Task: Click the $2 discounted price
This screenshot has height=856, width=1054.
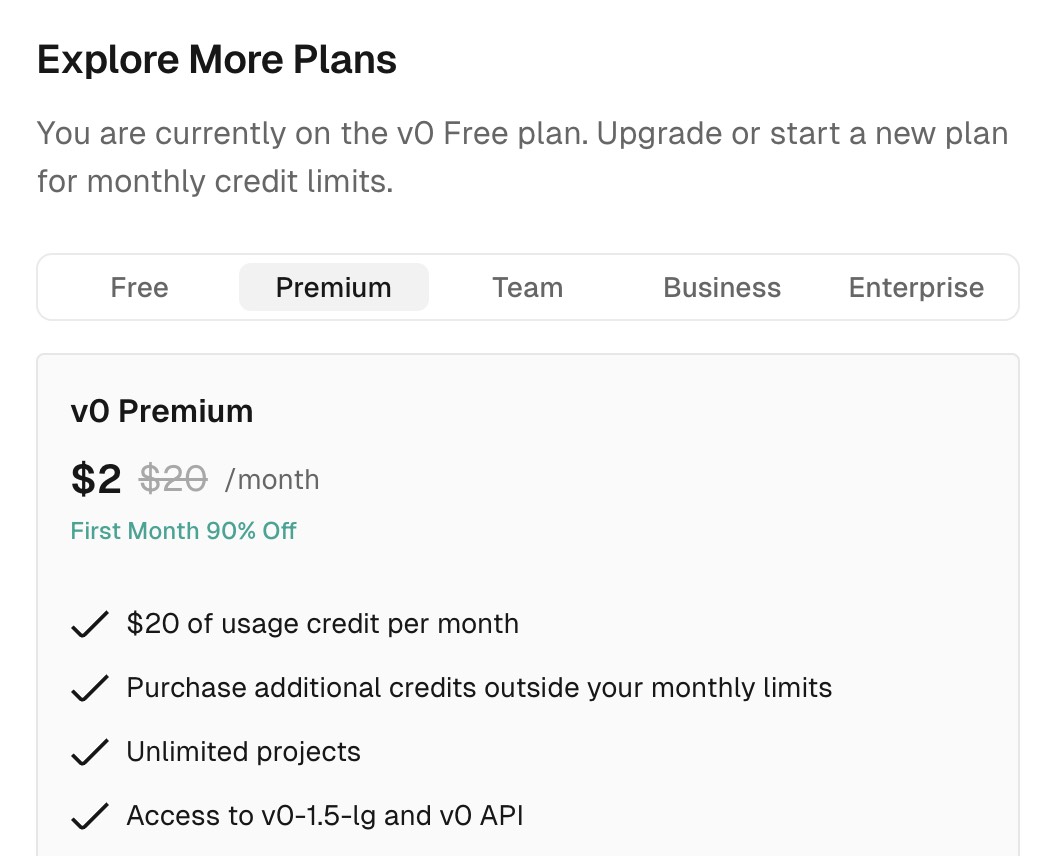Action: (x=96, y=480)
